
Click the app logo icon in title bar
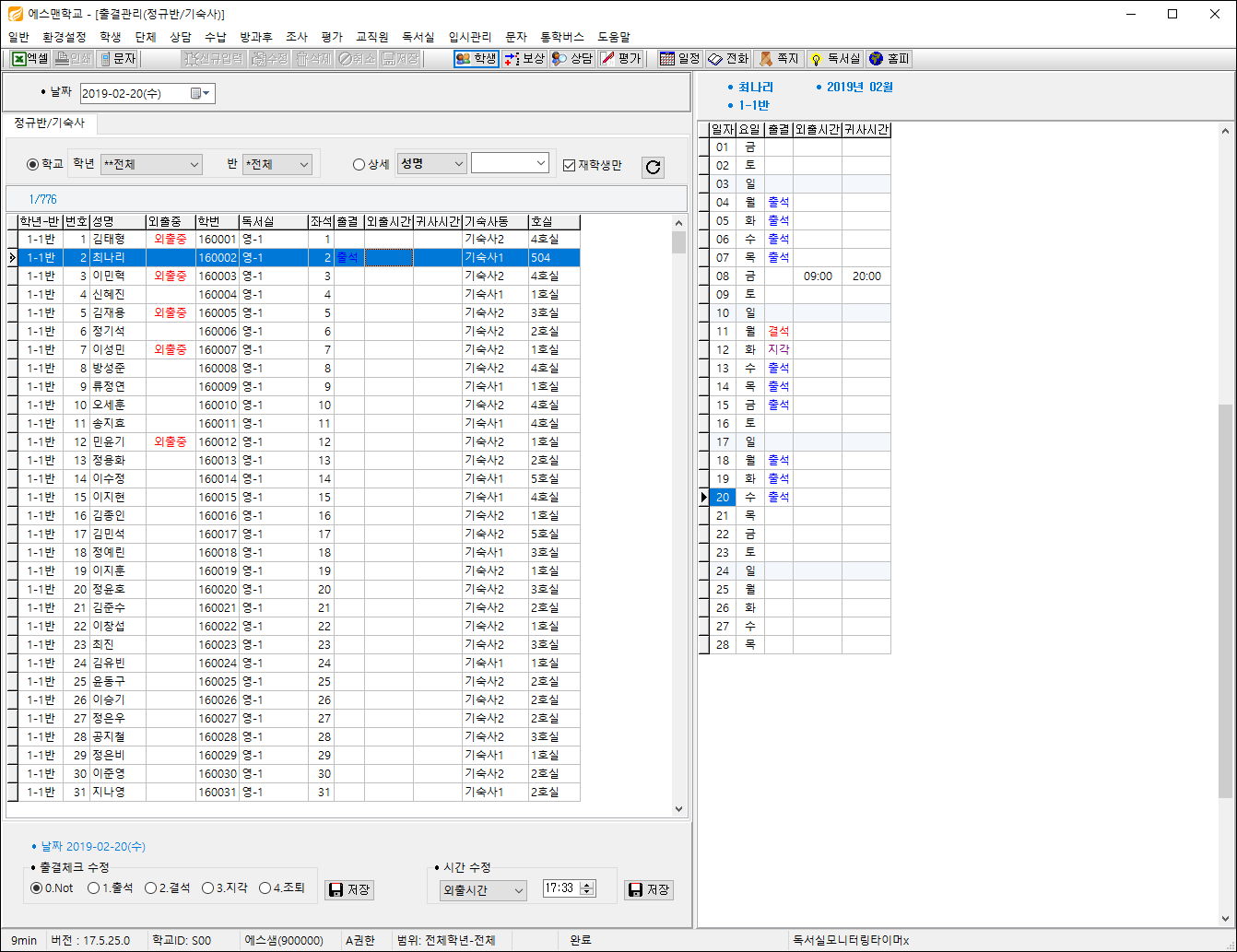click(x=15, y=14)
